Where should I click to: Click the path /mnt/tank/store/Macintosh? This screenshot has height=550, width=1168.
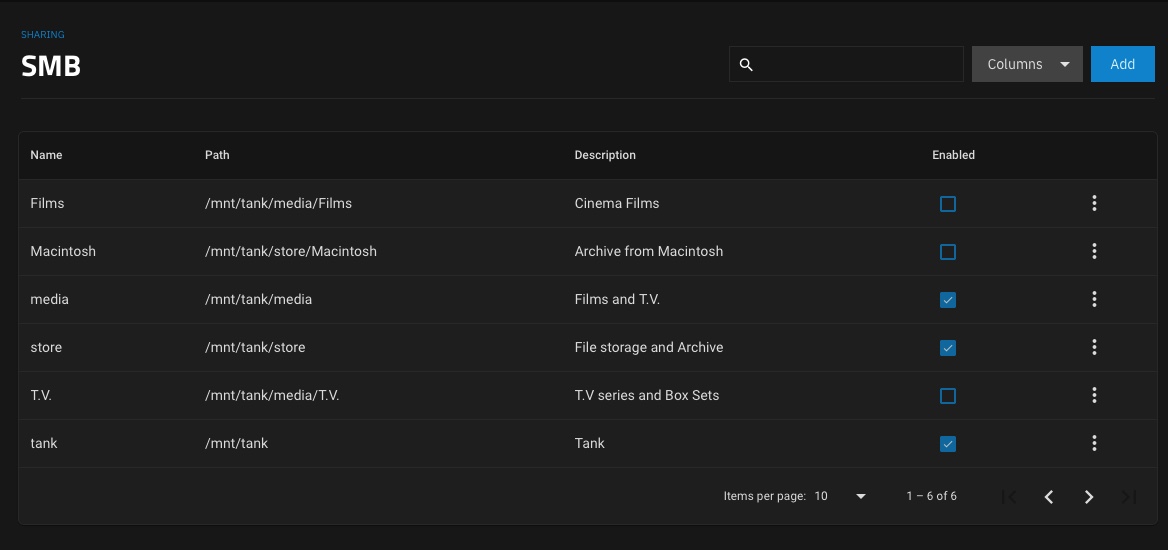291,251
